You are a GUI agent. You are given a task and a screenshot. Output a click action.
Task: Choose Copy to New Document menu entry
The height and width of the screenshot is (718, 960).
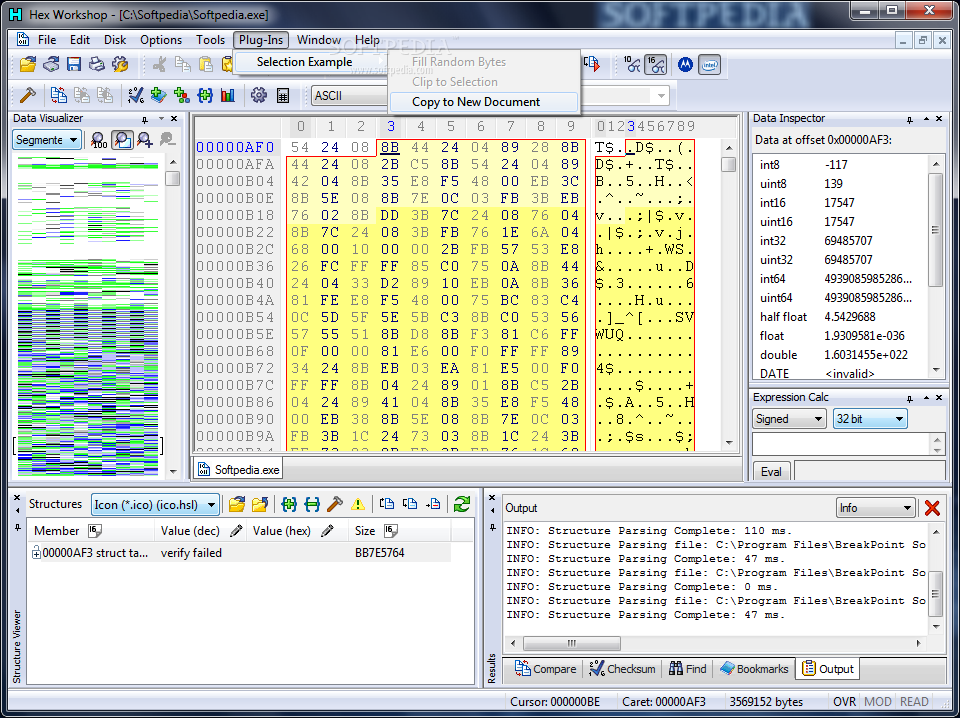[476, 102]
